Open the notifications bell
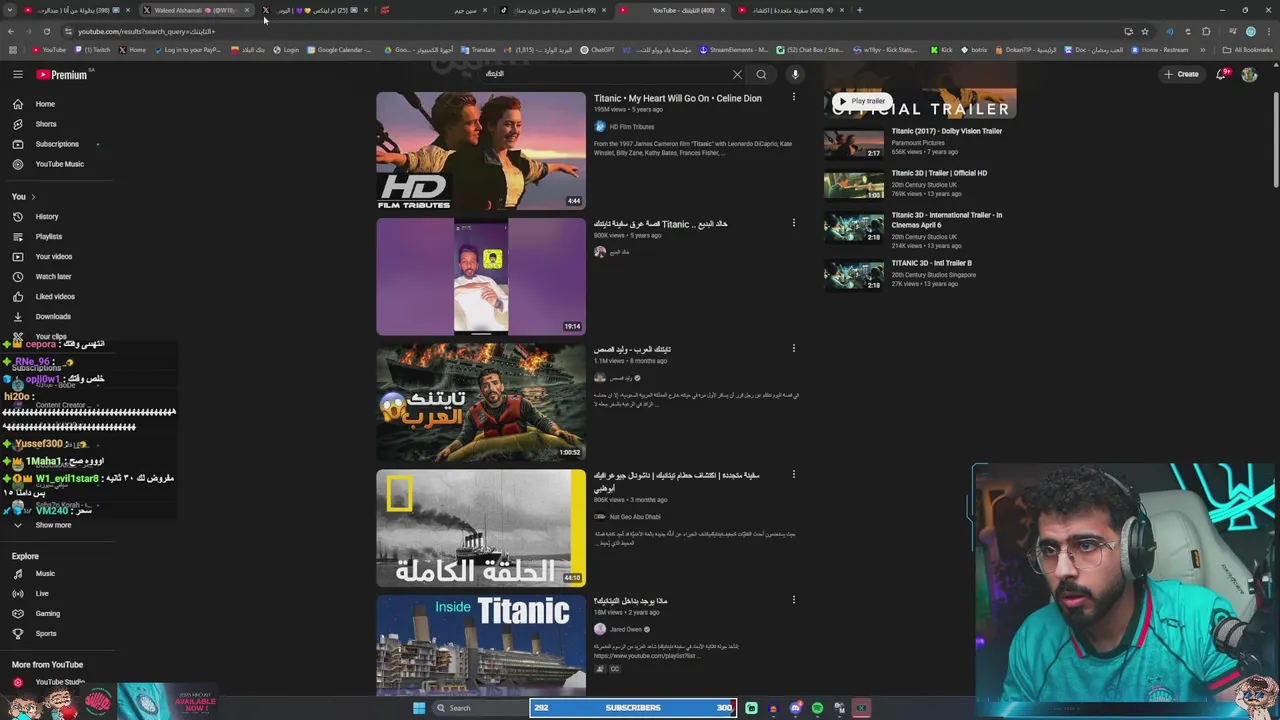 tap(1222, 74)
